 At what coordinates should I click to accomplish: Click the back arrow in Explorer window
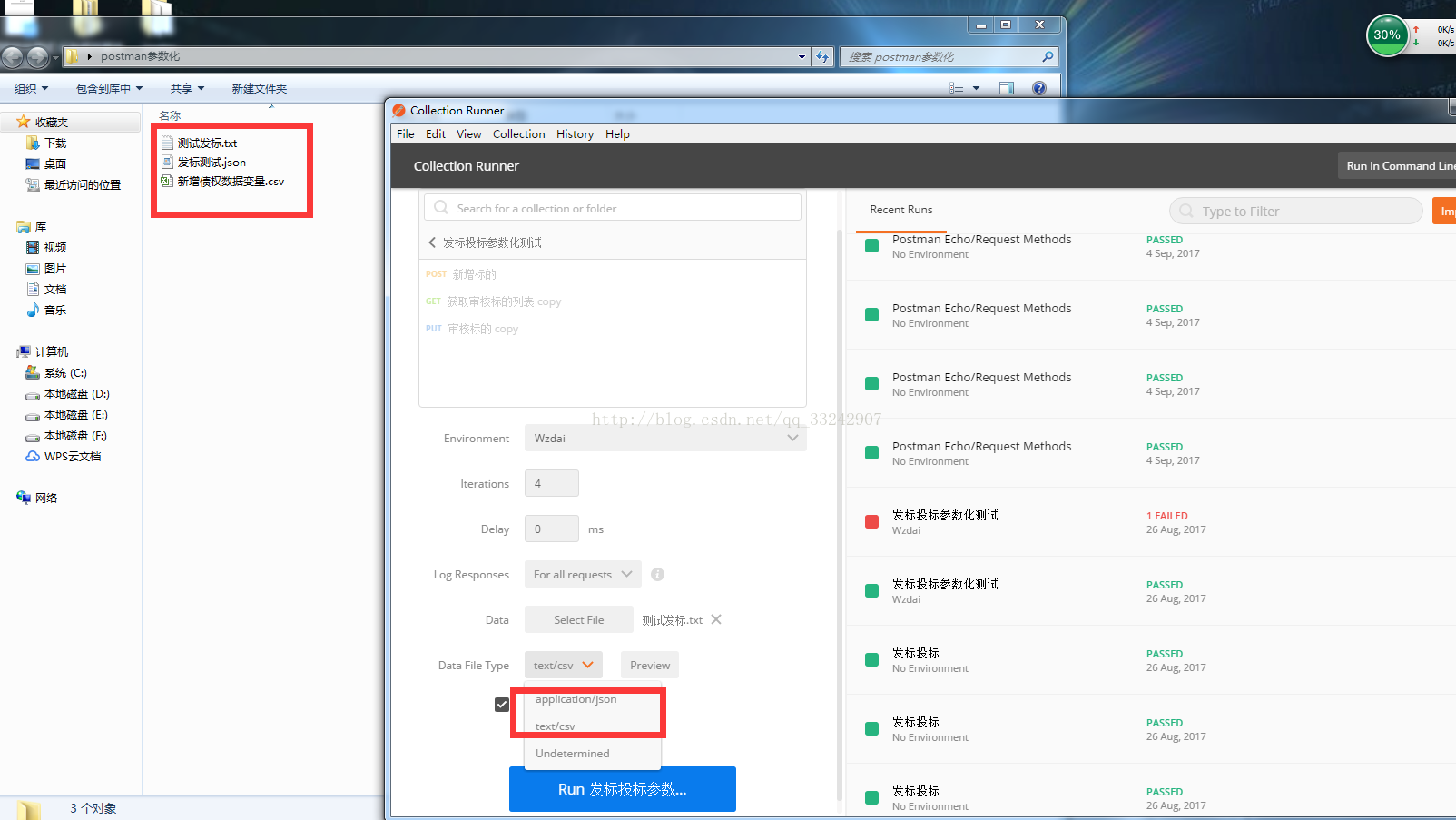[x=13, y=57]
